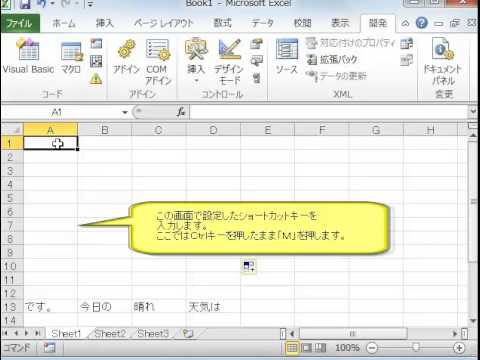Minimize the ribbon with caret icon

[405, 23]
